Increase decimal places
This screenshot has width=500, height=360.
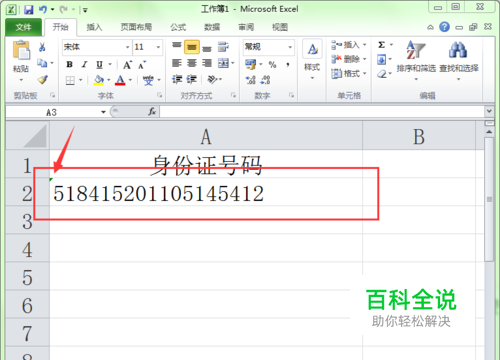pyautogui.click(x=251, y=80)
